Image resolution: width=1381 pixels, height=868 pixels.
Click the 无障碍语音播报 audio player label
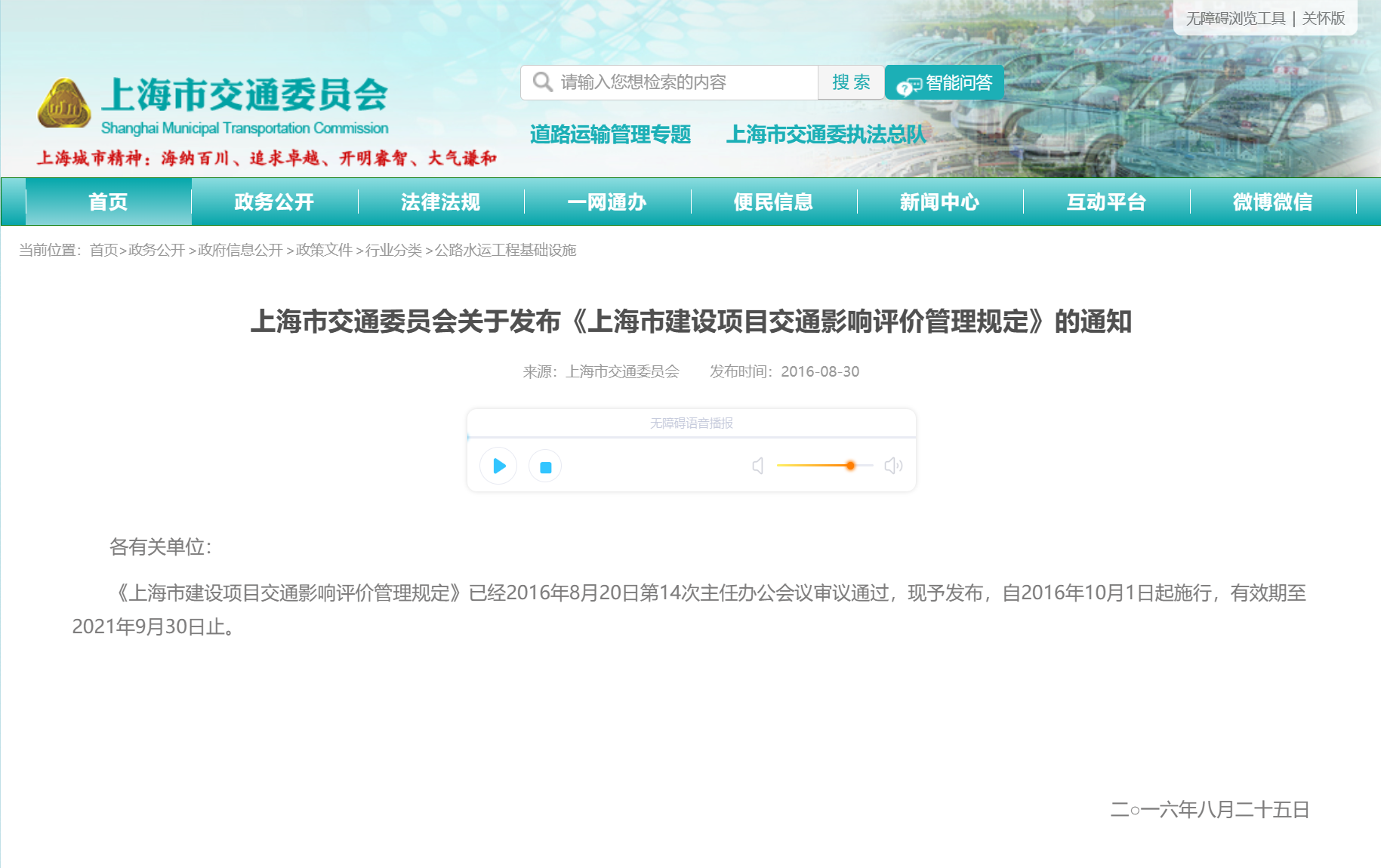(692, 423)
